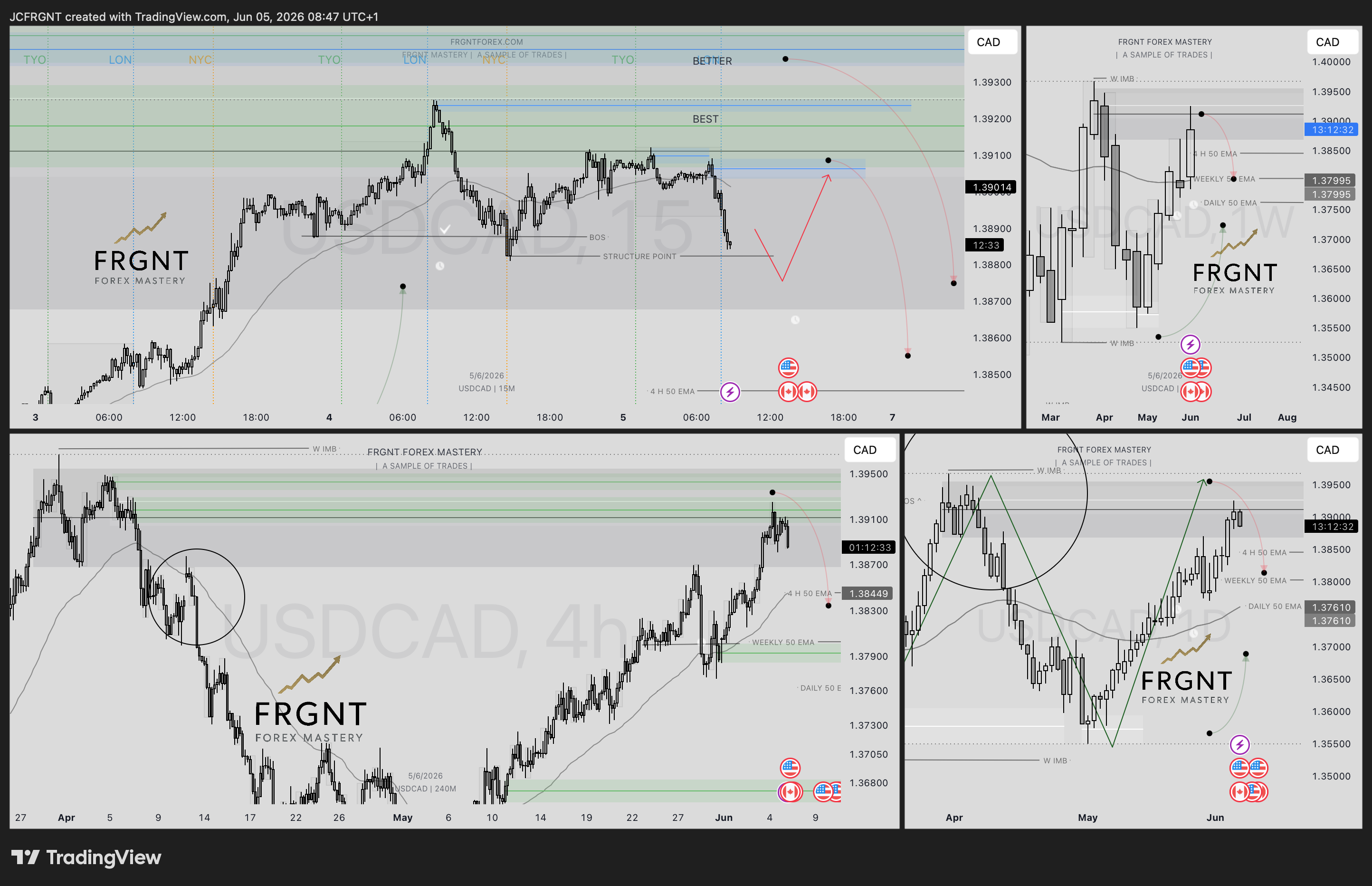Click the USDCAD | 15M caption text
This screenshot has height=886, width=1372.
point(486,388)
